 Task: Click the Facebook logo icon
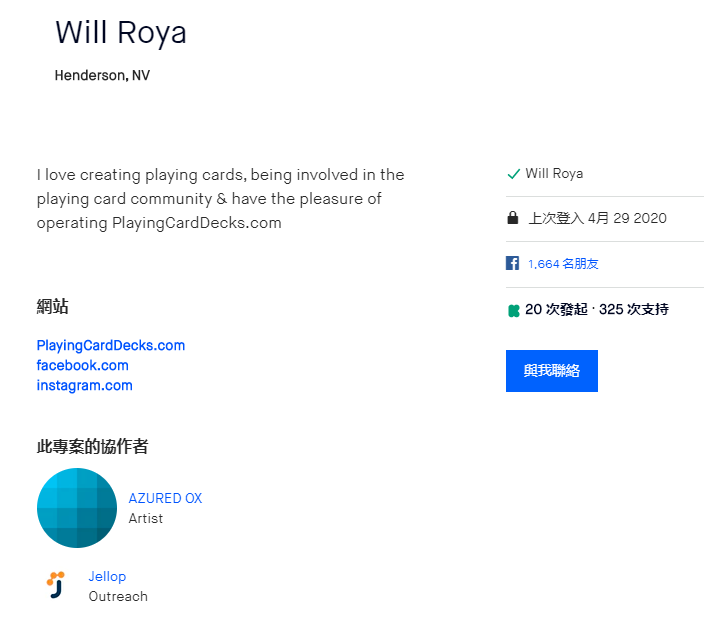click(512, 264)
